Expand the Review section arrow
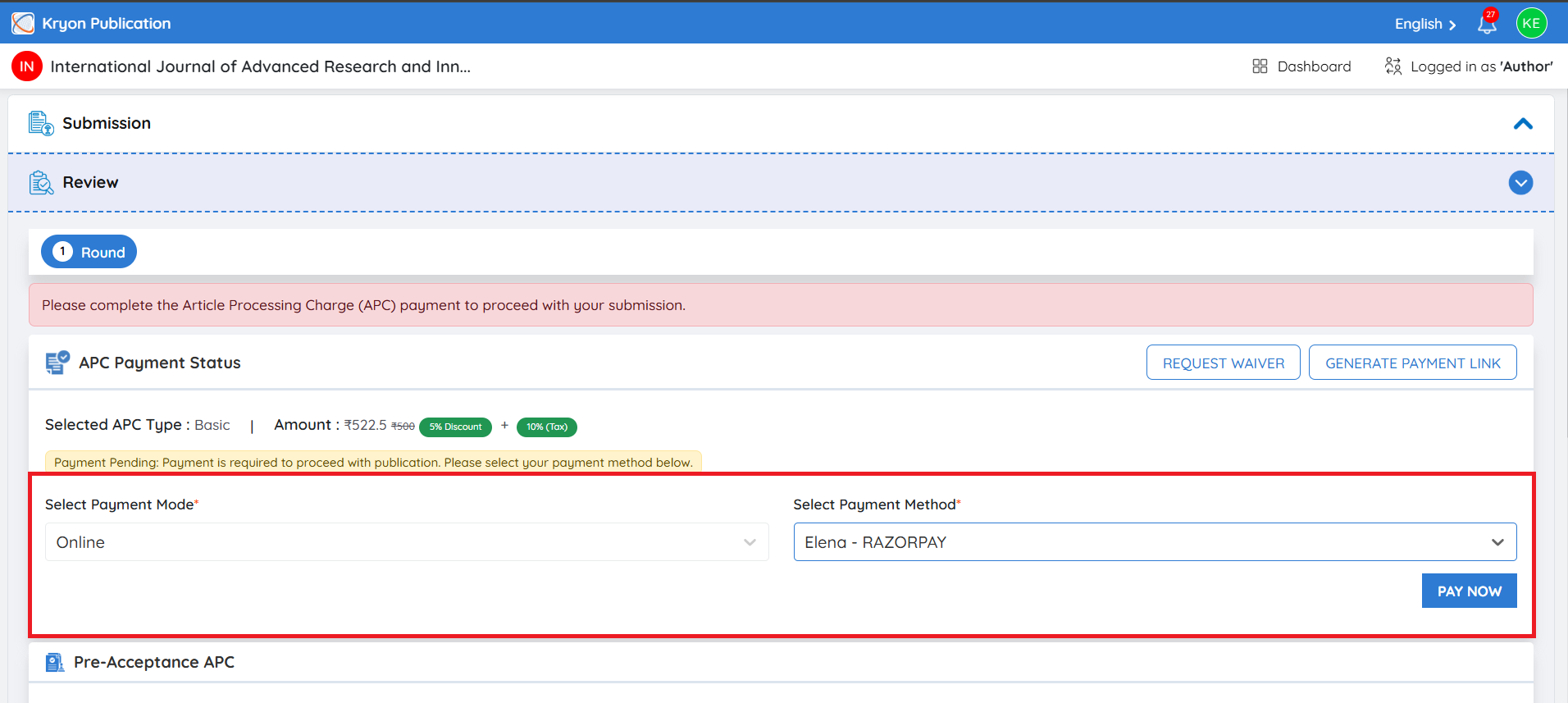The width and height of the screenshot is (1568, 703). pos(1520,182)
